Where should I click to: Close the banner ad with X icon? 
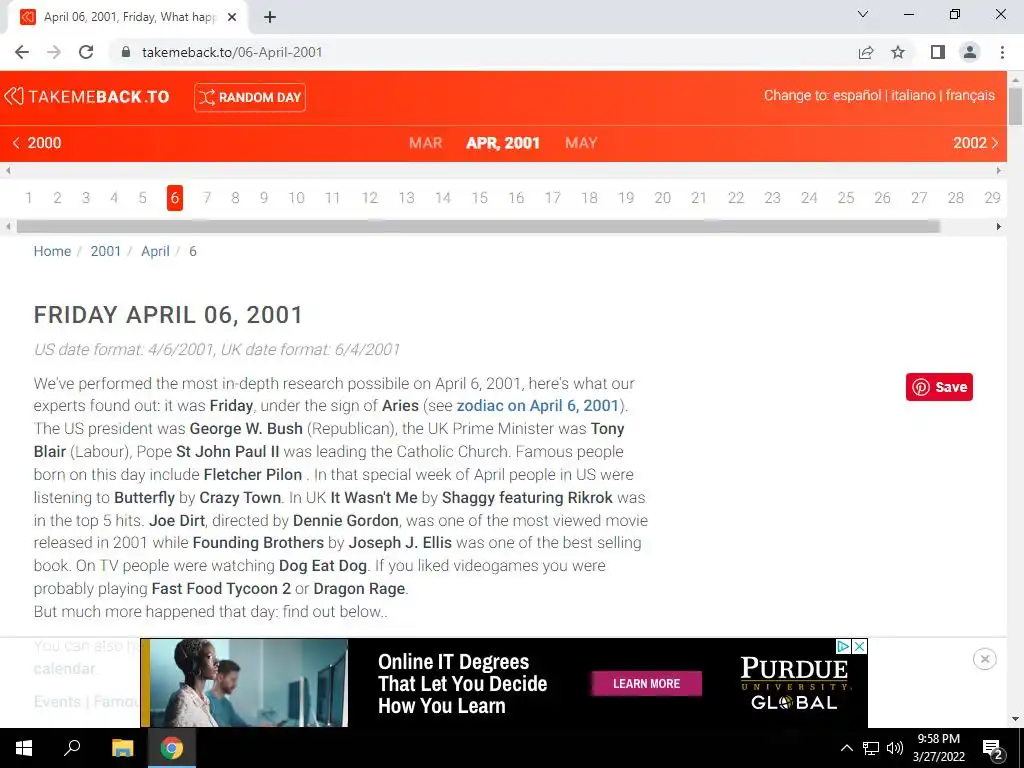coord(860,646)
